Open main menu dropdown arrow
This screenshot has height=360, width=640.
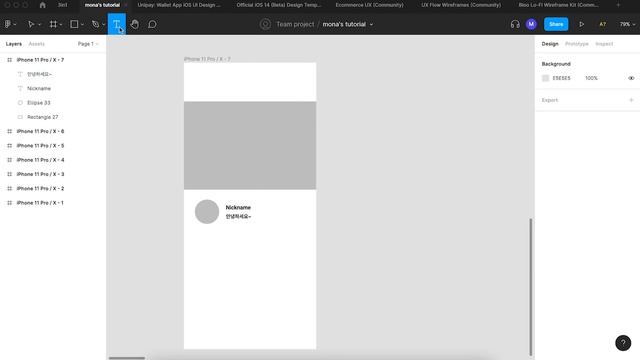tap(15, 24)
